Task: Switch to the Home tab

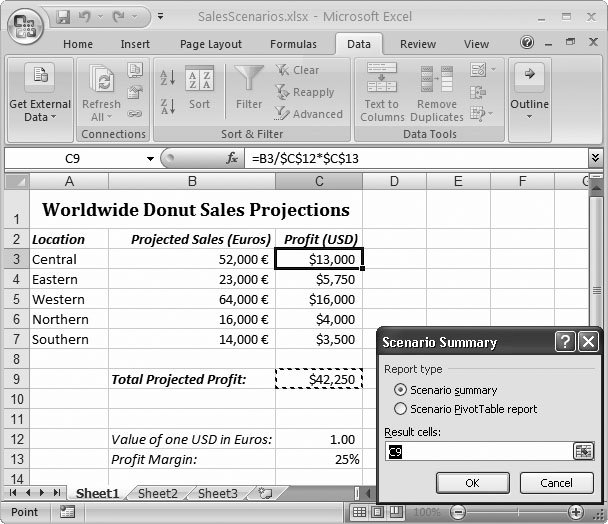Action: 78,44
